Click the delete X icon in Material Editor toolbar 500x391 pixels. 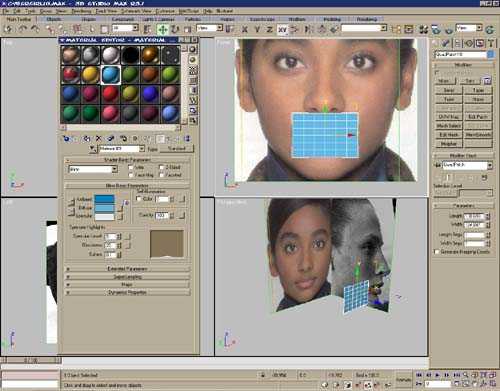point(98,138)
